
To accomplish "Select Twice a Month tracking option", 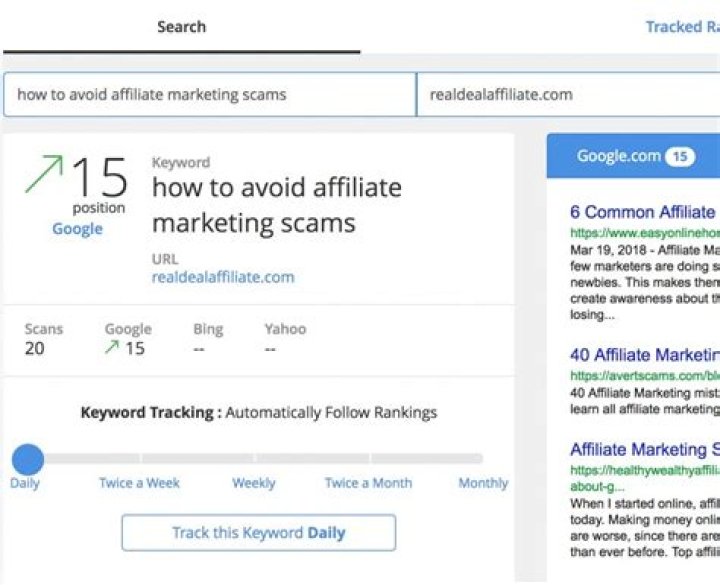I will pyautogui.click(x=368, y=483).
